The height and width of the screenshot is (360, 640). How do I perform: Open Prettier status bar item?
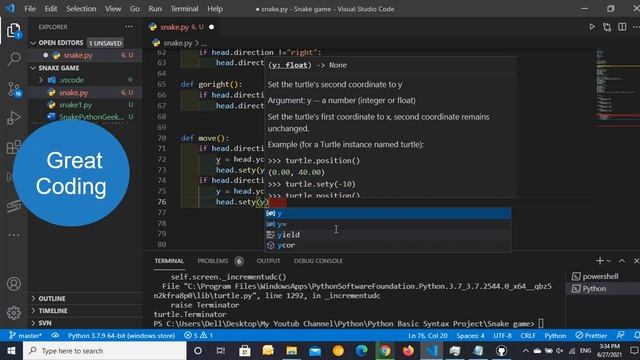[591, 336]
